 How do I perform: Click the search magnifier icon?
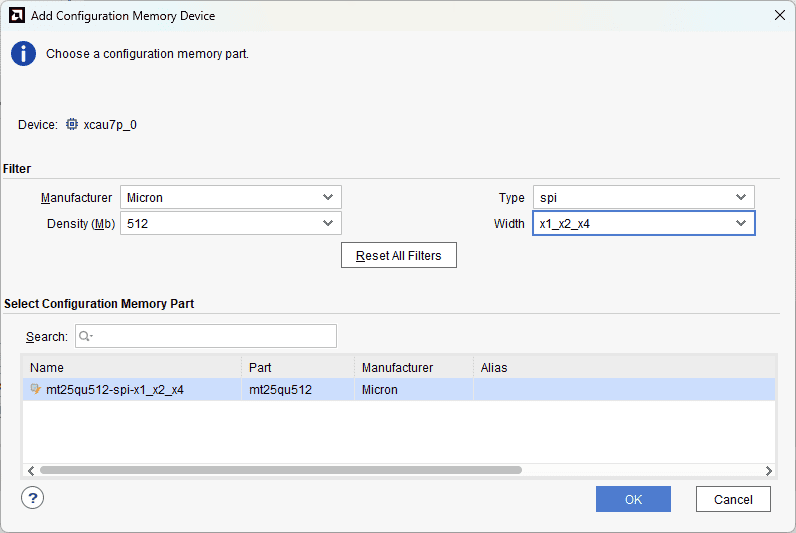[86, 337]
